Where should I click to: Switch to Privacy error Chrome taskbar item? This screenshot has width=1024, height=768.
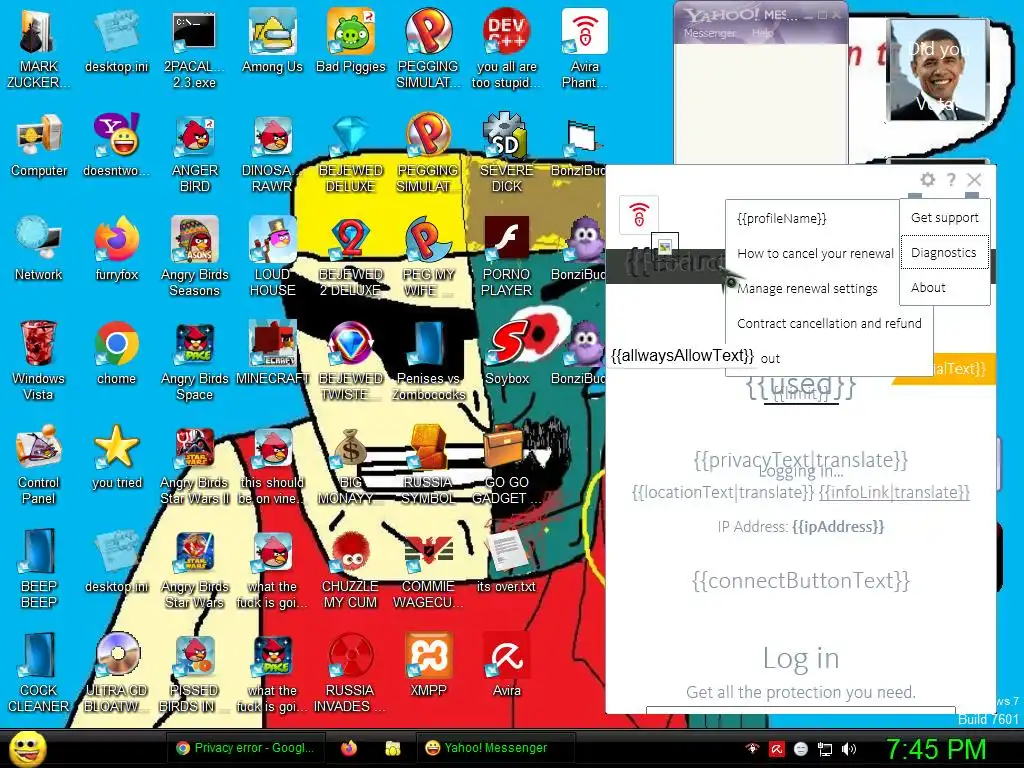point(246,748)
